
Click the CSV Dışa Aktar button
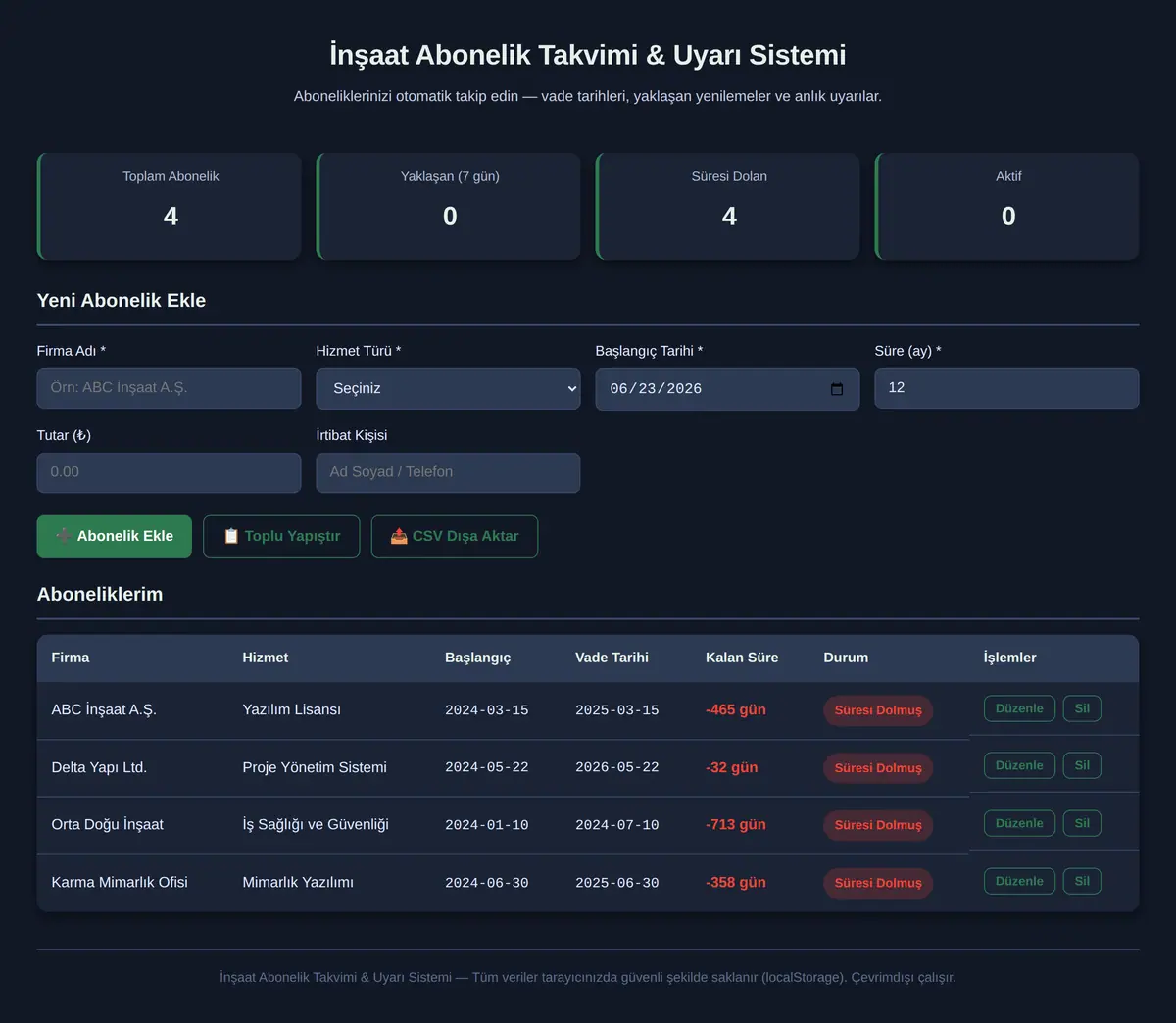point(455,536)
